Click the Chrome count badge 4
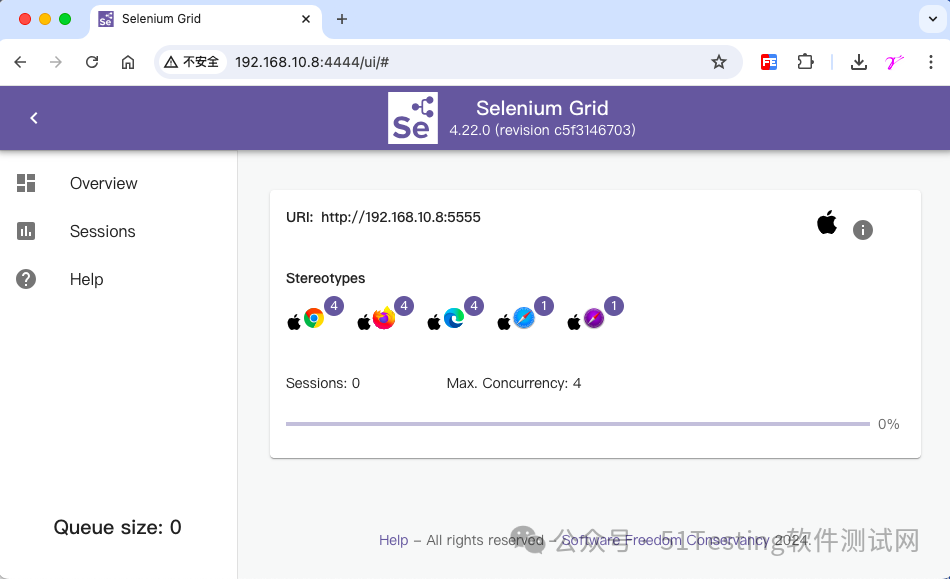Viewport: 950px width, 579px height. (334, 306)
